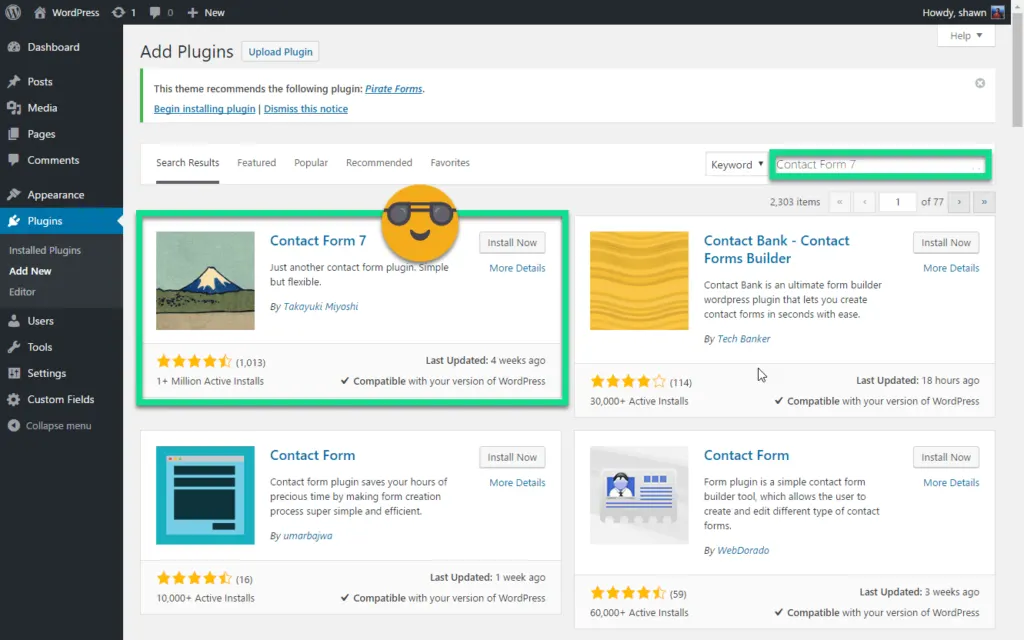Screen dimensions: 1024x640
Task: Click the Tools wrench icon in sidebar
Action: (x=14, y=347)
